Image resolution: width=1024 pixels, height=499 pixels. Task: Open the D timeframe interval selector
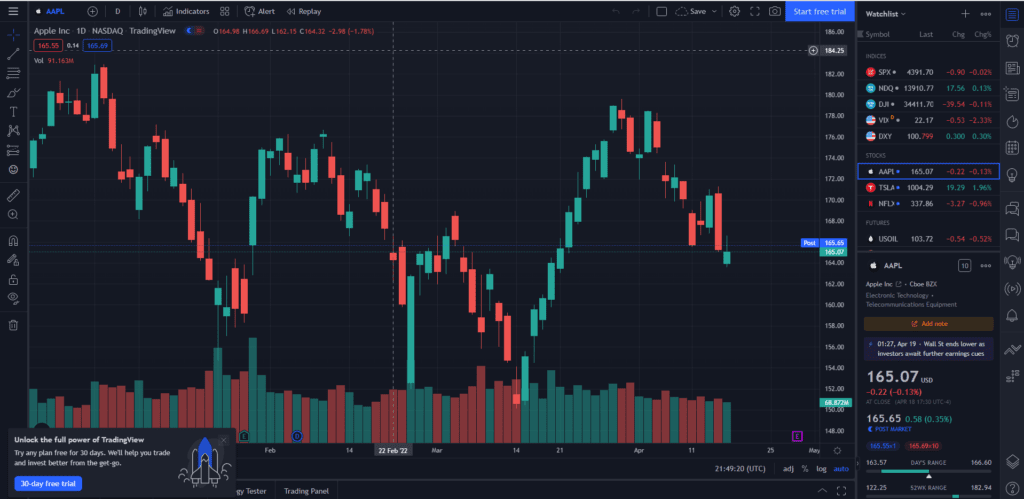(x=118, y=12)
